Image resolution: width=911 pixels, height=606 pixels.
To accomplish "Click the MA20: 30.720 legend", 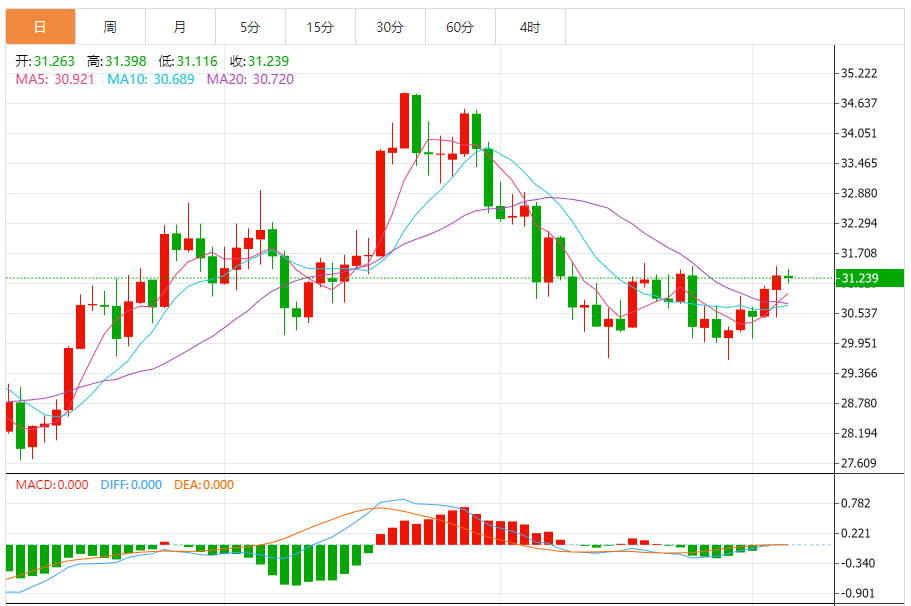I will tap(250, 79).
